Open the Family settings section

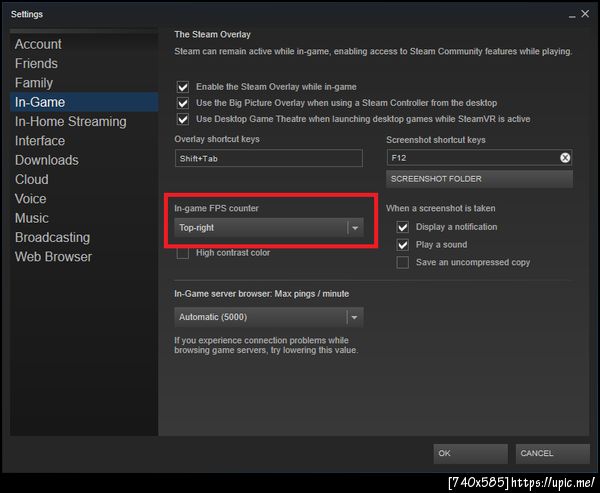click(x=84, y=83)
